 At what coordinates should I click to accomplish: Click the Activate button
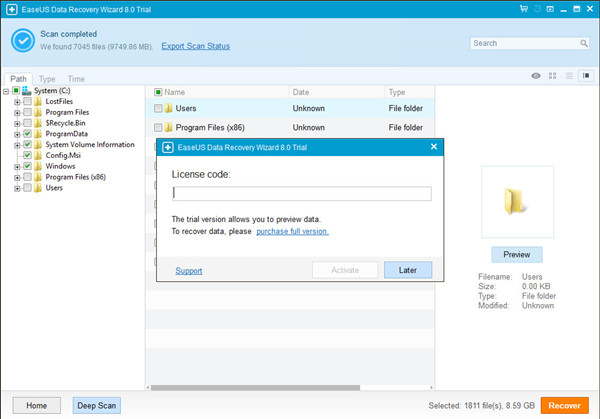click(x=345, y=270)
